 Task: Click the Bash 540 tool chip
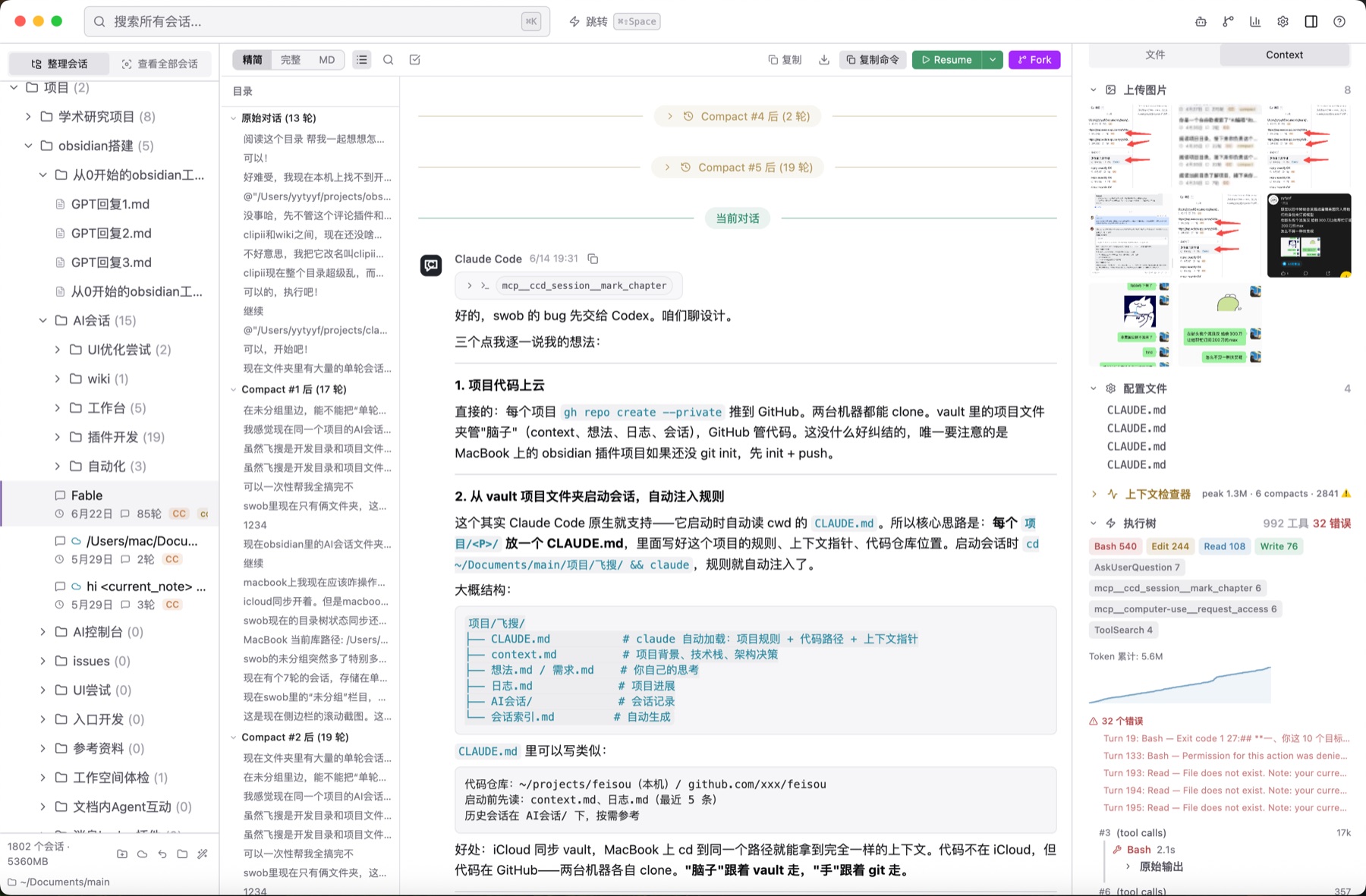[1115, 546]
